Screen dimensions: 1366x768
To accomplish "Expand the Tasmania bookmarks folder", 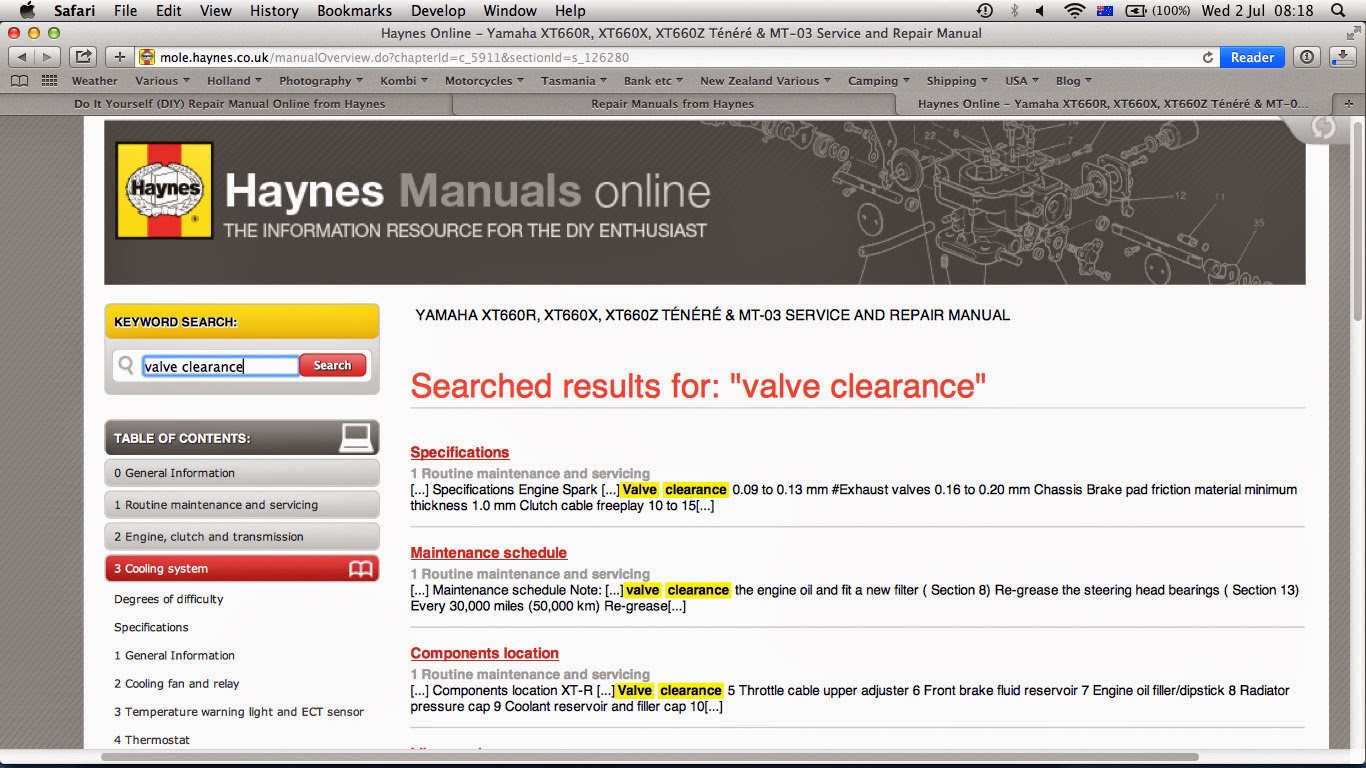I will (x=575, y=81).
